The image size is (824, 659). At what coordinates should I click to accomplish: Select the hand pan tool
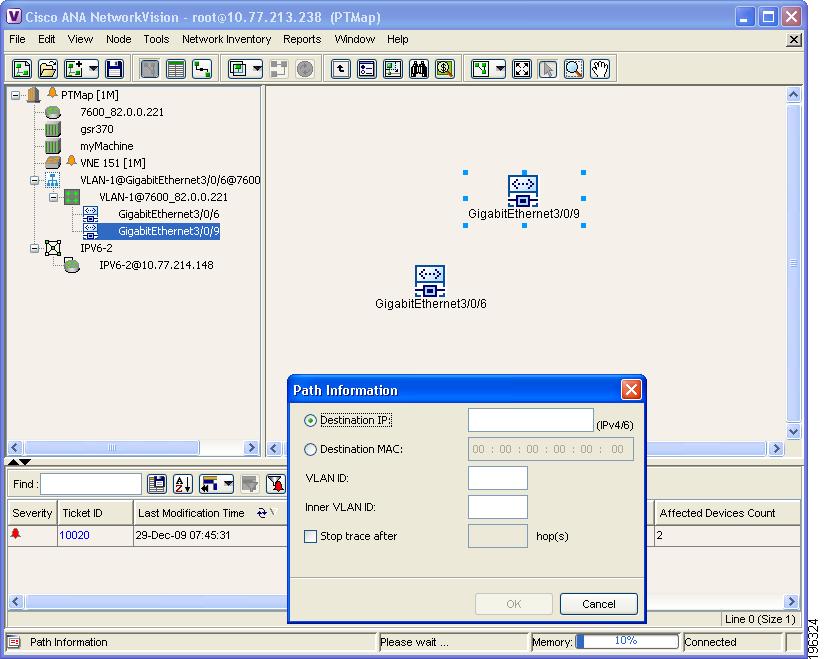coord(600,69)
